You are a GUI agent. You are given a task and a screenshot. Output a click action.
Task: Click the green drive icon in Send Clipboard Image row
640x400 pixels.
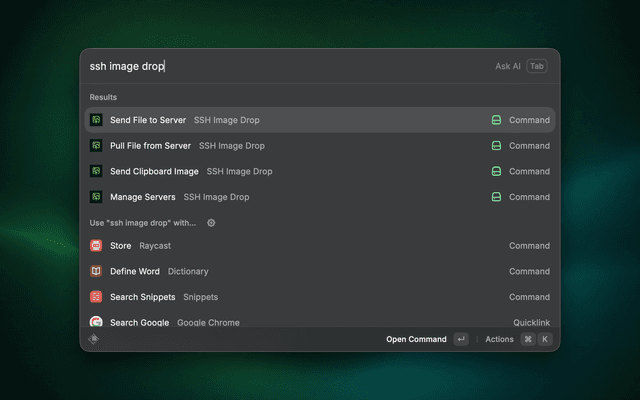(x=496, y=171)
